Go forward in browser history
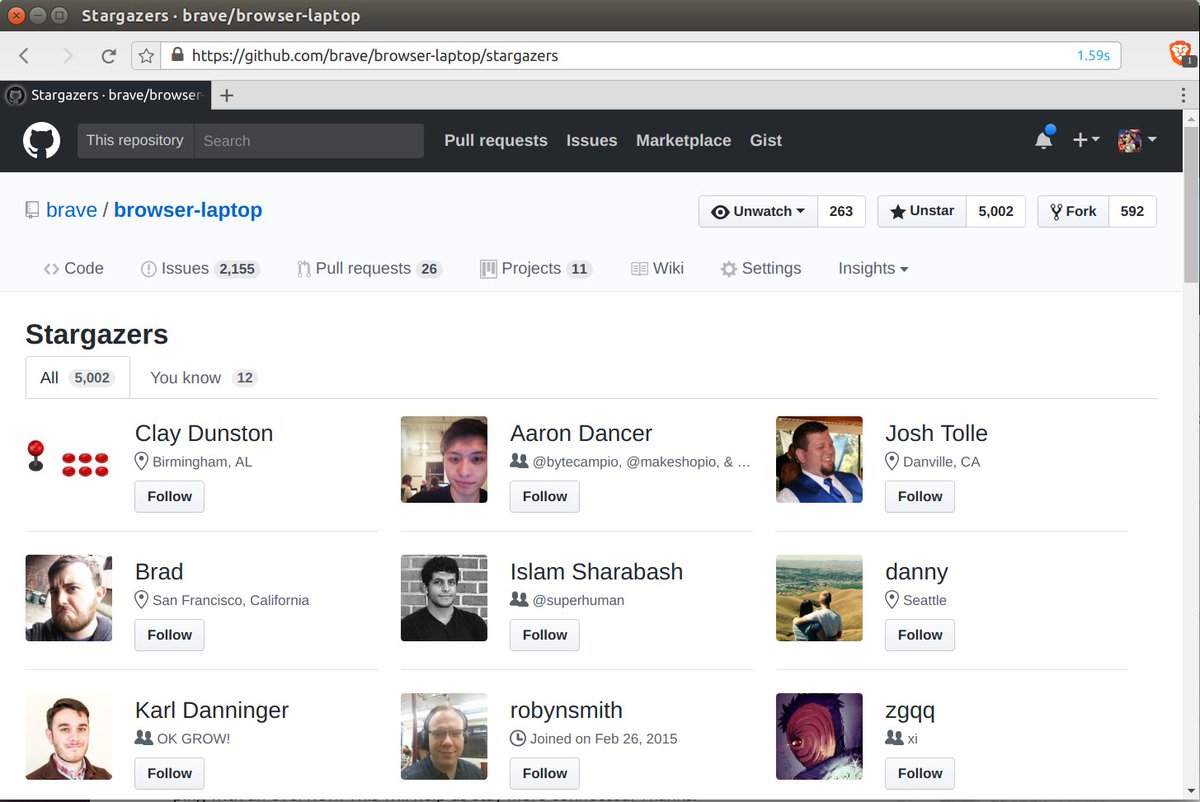This screenshot has height=802, width=1200. (68, 56)
